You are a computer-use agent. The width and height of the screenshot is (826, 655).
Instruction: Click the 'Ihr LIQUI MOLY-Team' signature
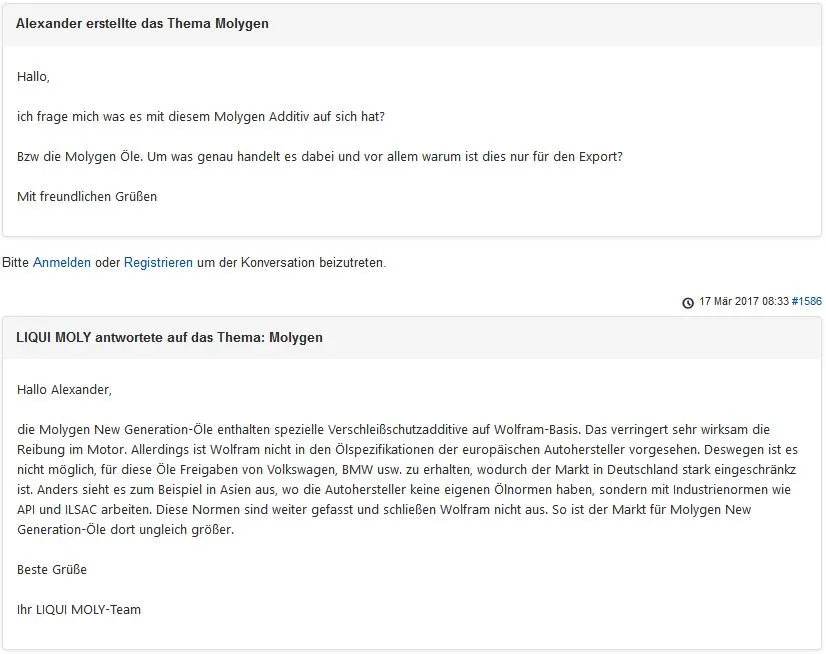(79, 610)
